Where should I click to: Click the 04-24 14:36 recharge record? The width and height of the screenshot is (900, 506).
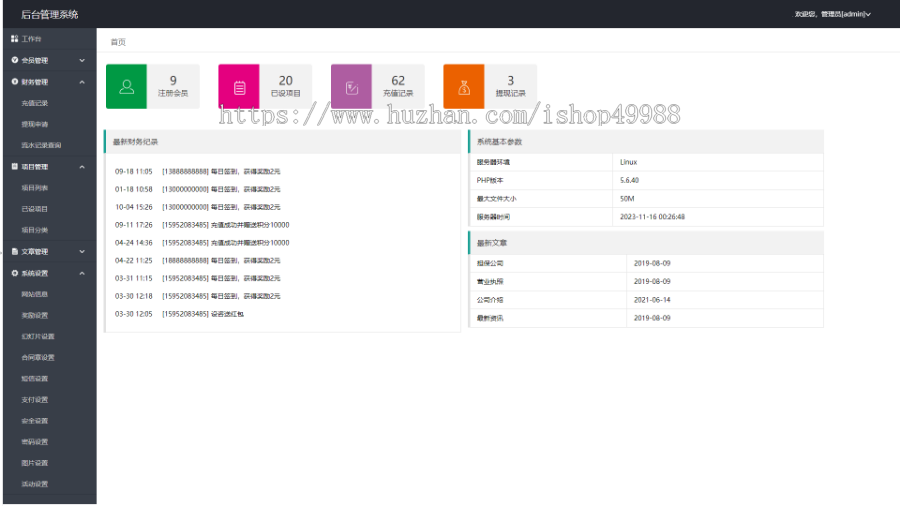(x=202, y=243)
